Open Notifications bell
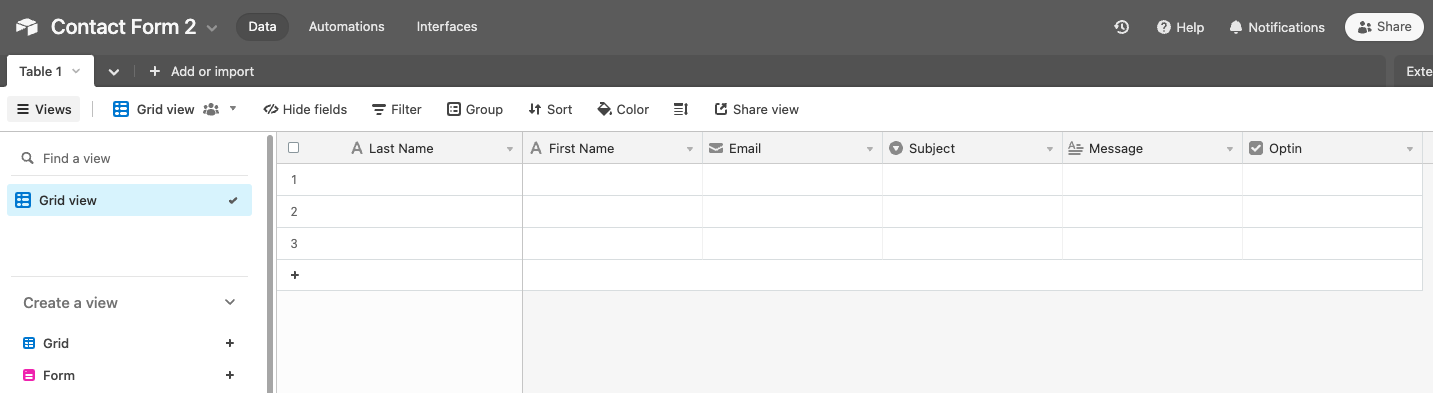1433x393 pixels. pos(1277,27)
